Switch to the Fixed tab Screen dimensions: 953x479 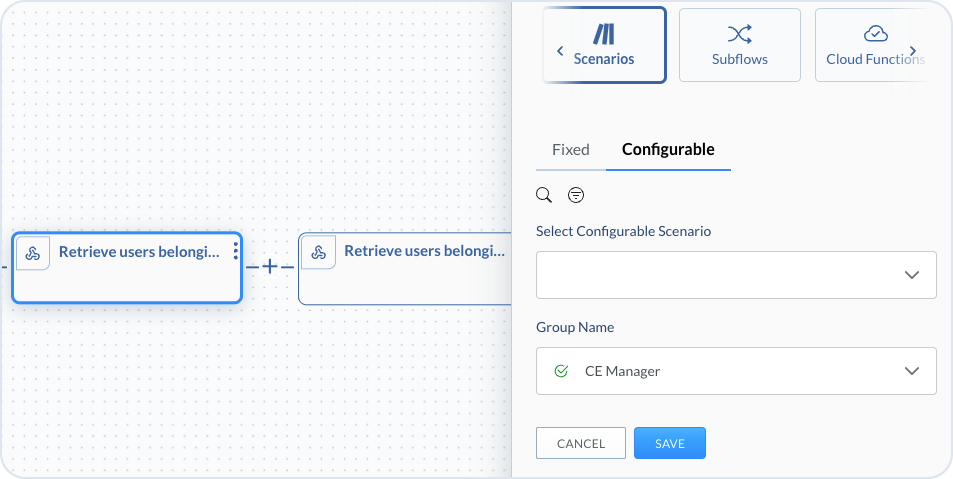[570, 149]
